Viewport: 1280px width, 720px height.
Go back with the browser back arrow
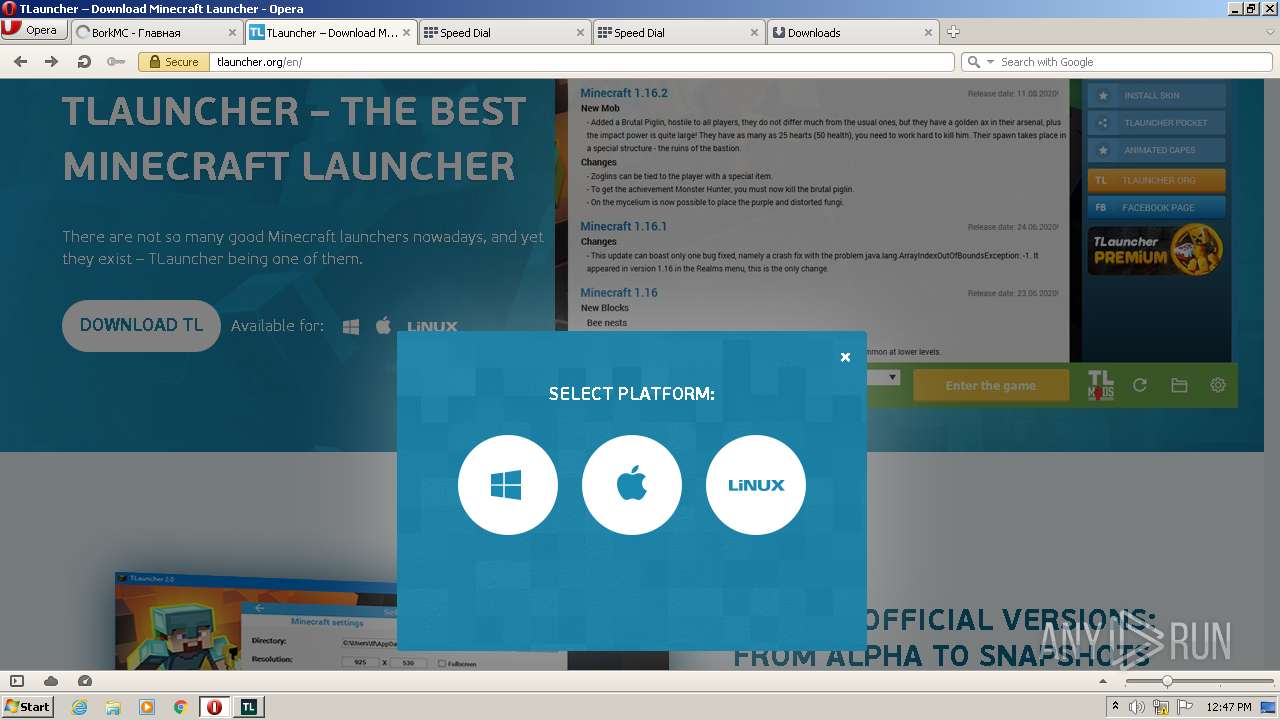pyautogui.click(x=20, y=62)
